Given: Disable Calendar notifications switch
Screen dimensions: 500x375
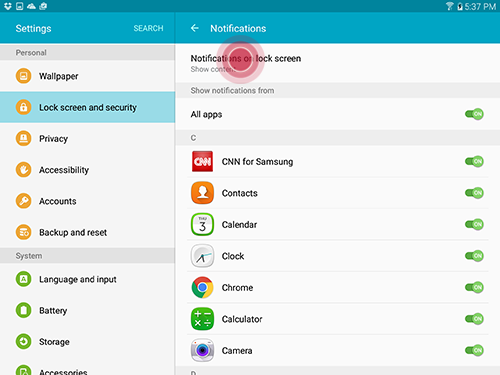Looking at the screenshot, I should [x=474, y=224].
